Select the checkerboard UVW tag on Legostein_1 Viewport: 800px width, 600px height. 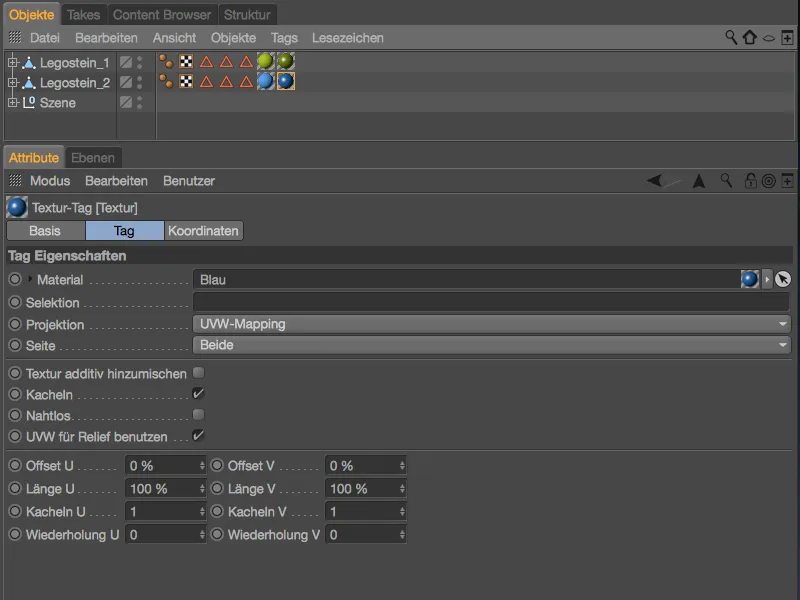(186, 62)
